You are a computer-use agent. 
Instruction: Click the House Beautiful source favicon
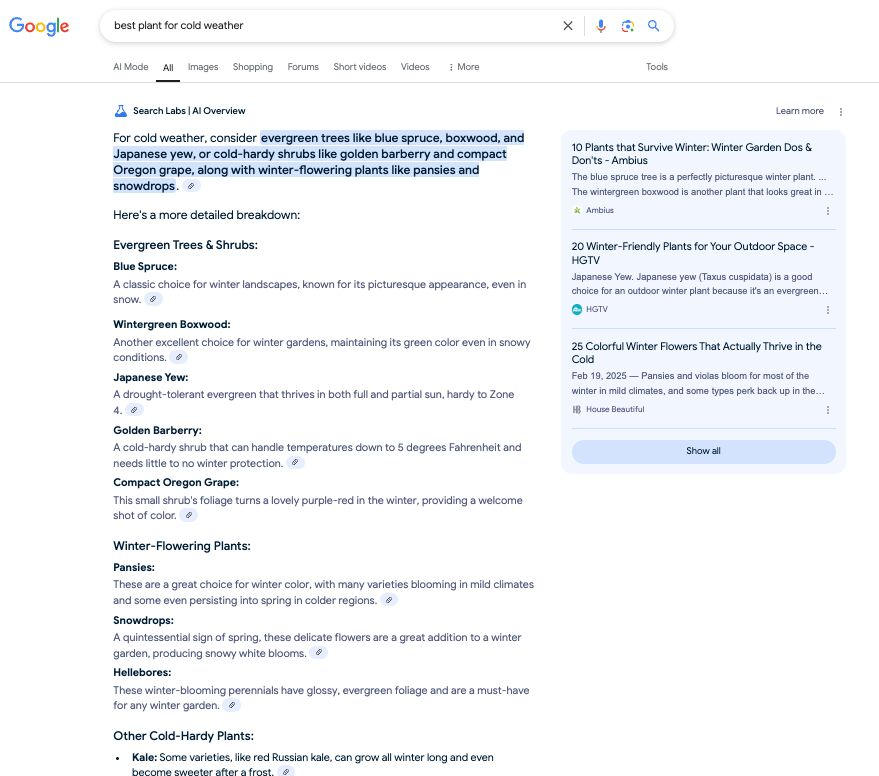pos(577,409)
